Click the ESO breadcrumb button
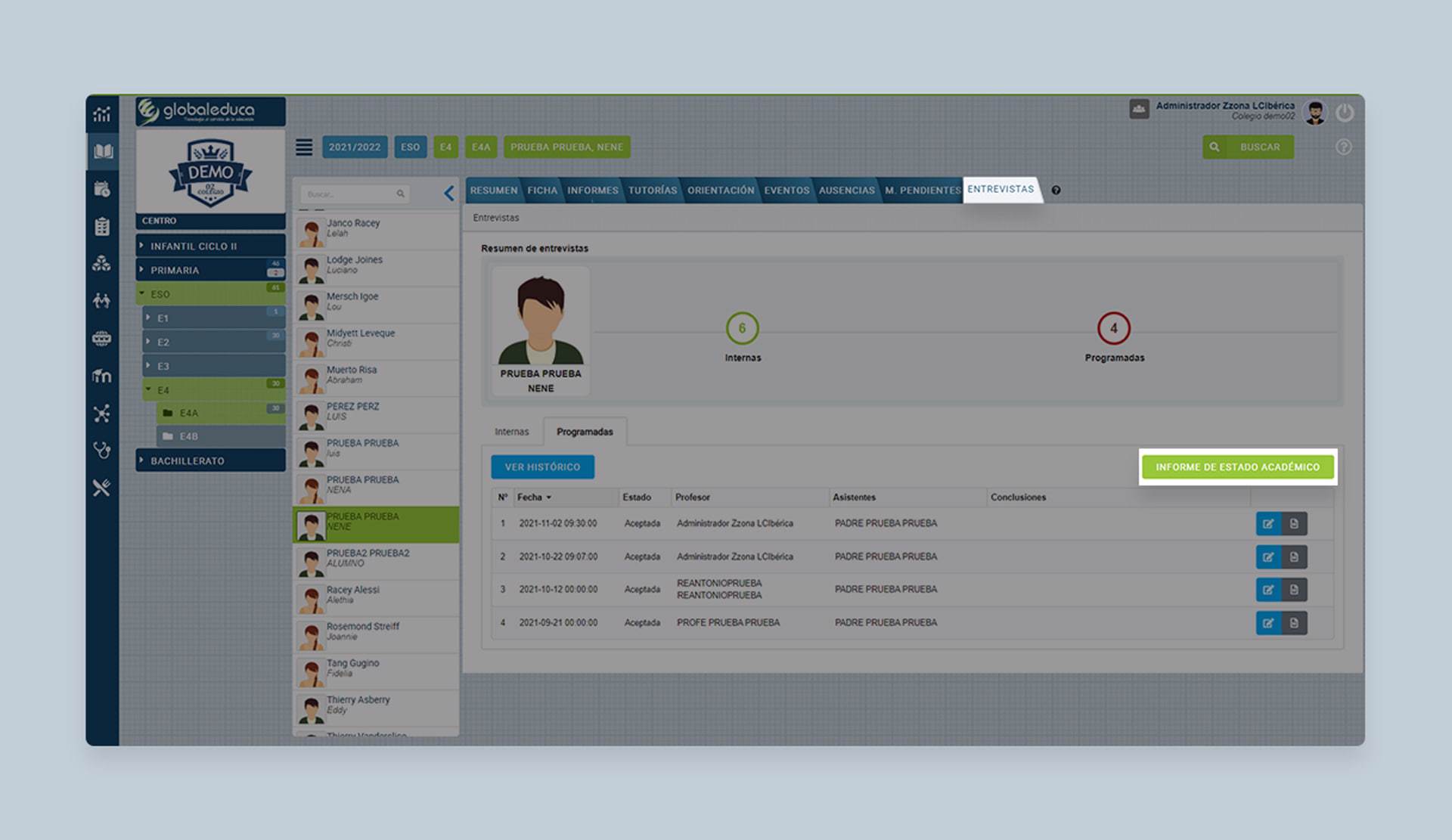The height and width of the screenshot is (840, 1452). click(x=411, y=147)
